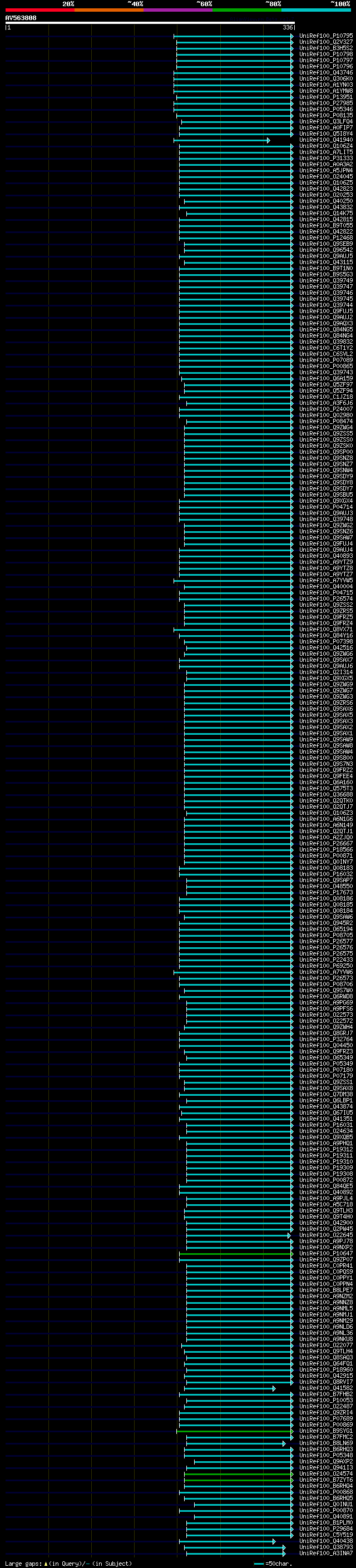Click the green ~80% identity legend bar
The image size is (356, 1568).
coord(247,10)
